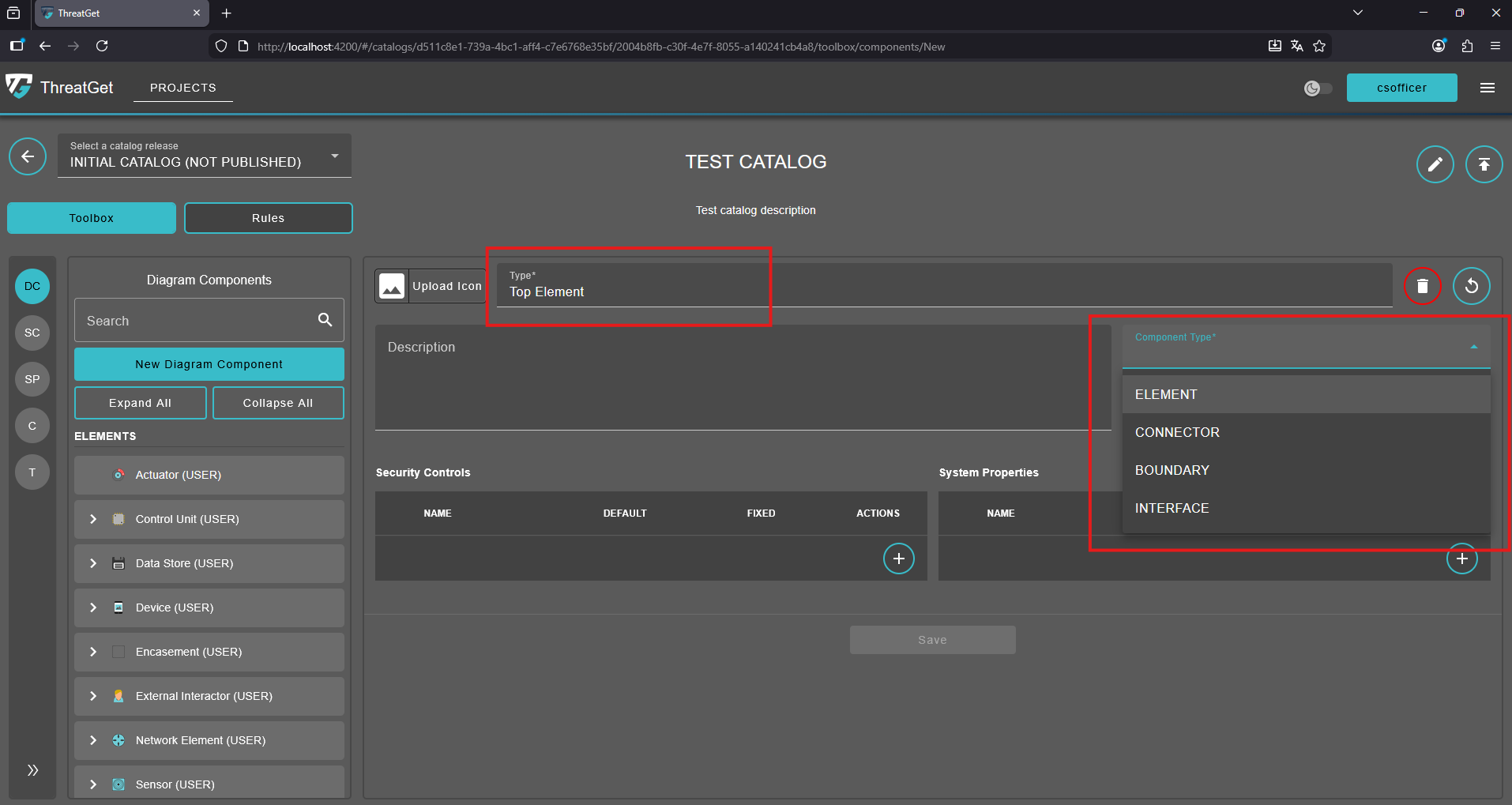Viewport: 1512px width, 805px height.
Task: Click the New Diagram Component button
Action: tap(209, 364)
